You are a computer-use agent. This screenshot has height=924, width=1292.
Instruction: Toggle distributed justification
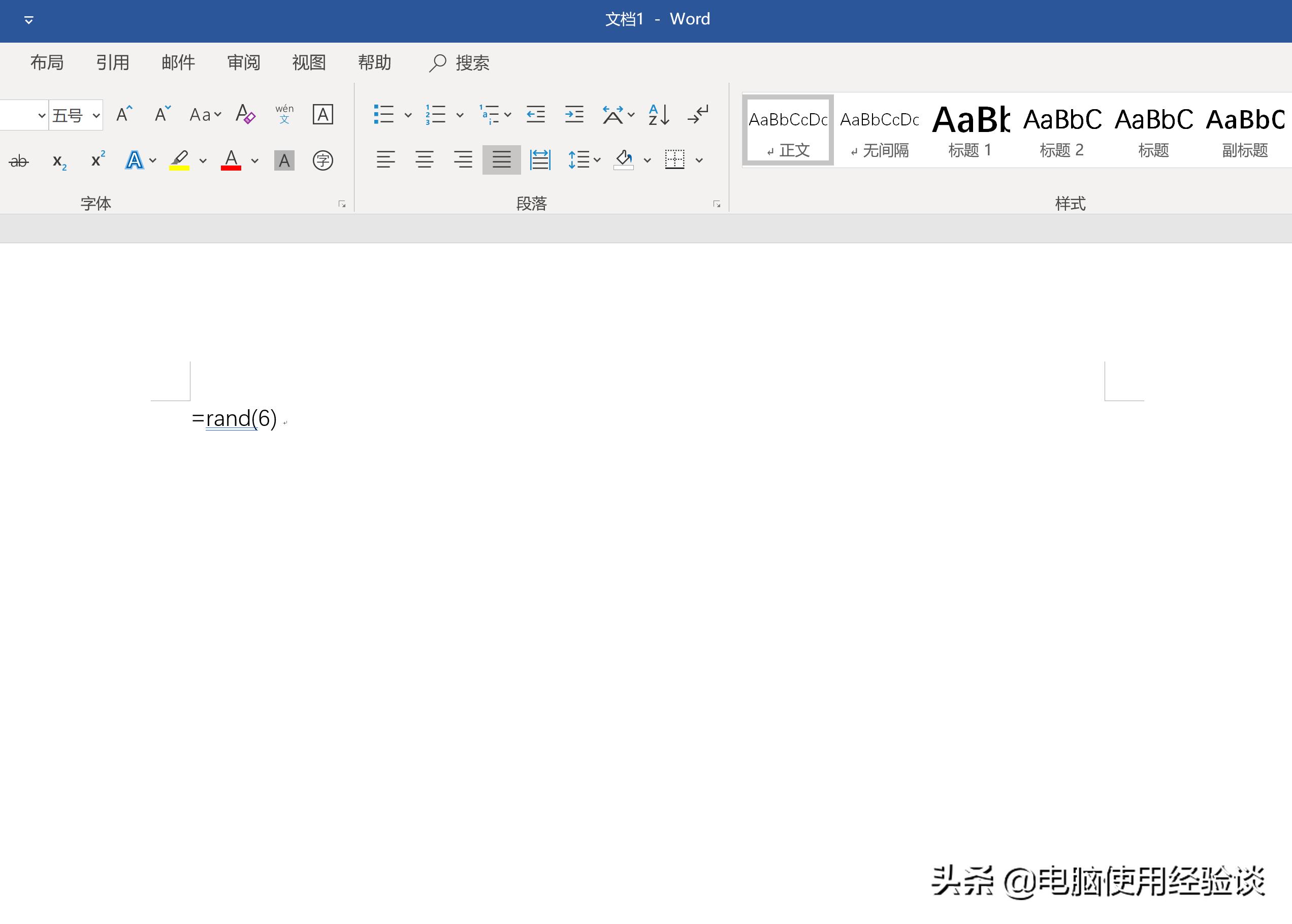click(540, 160)
